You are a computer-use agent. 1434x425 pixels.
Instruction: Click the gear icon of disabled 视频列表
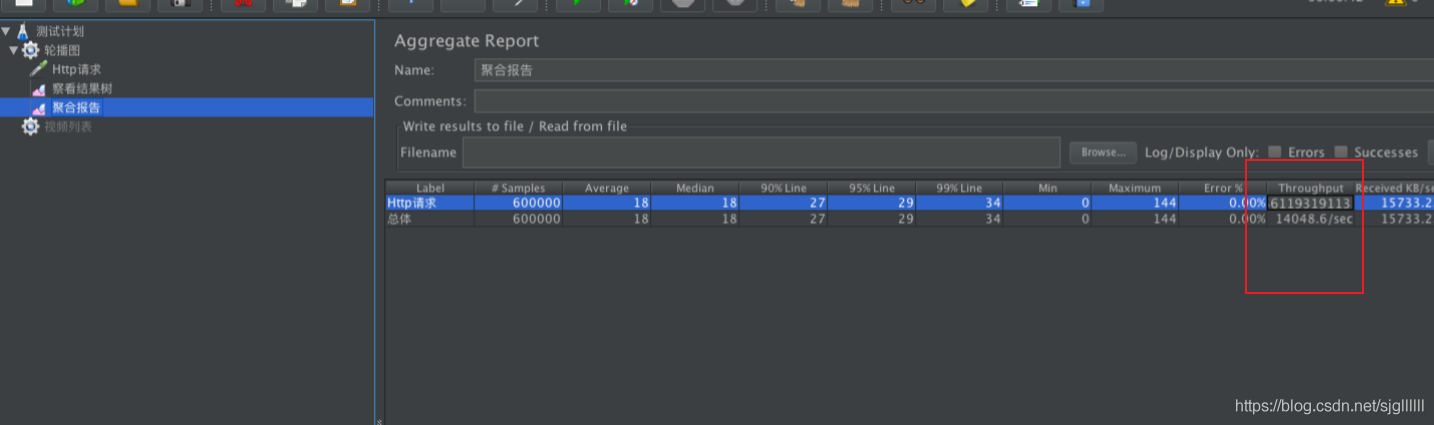[30, 126]
